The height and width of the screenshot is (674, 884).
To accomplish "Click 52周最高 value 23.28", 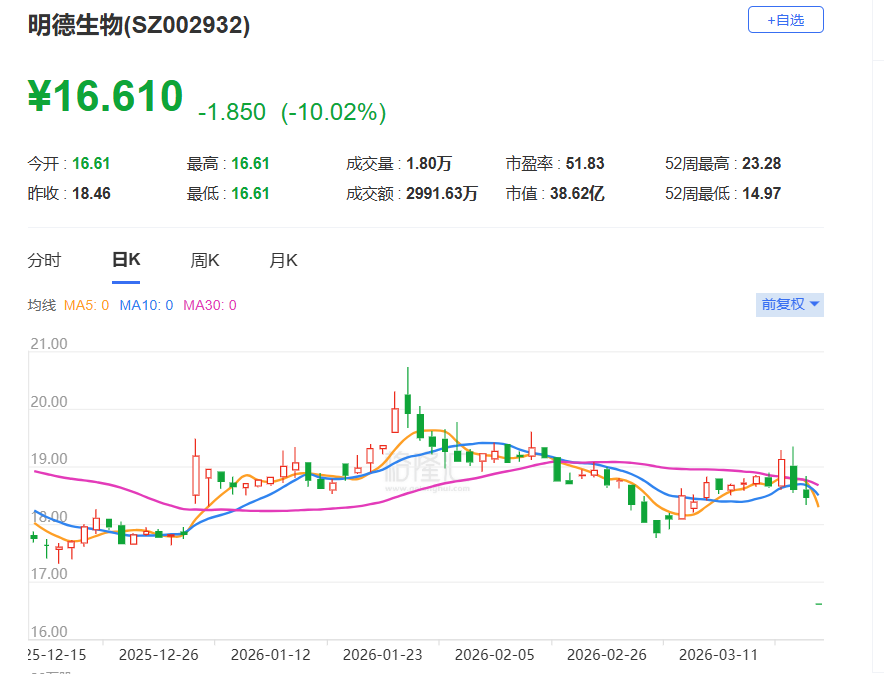I will [762, 164].
